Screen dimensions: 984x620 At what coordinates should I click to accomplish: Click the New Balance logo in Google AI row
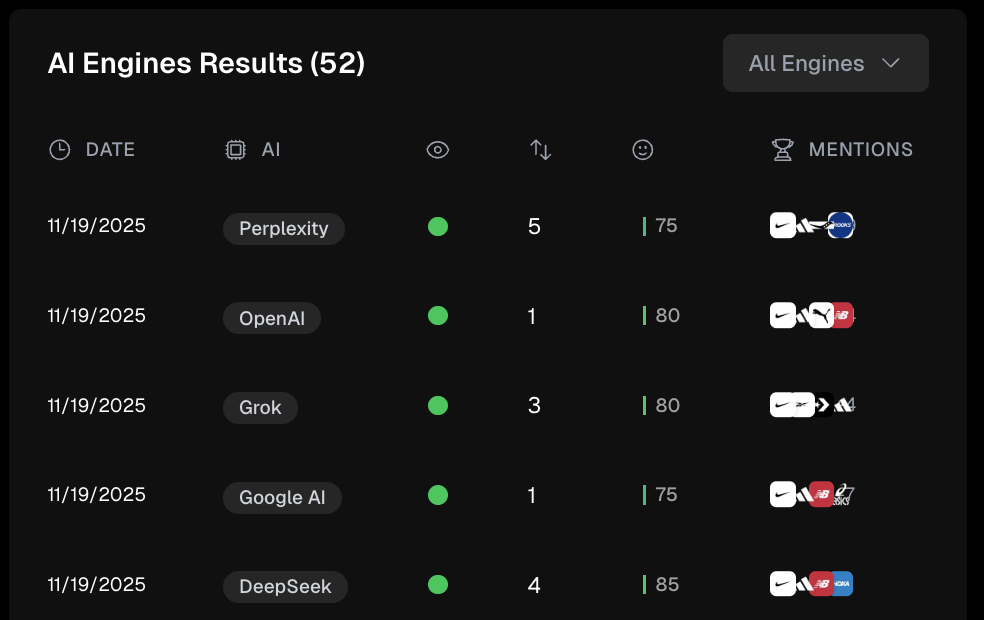pyautogui.click(x=821, y=494)
